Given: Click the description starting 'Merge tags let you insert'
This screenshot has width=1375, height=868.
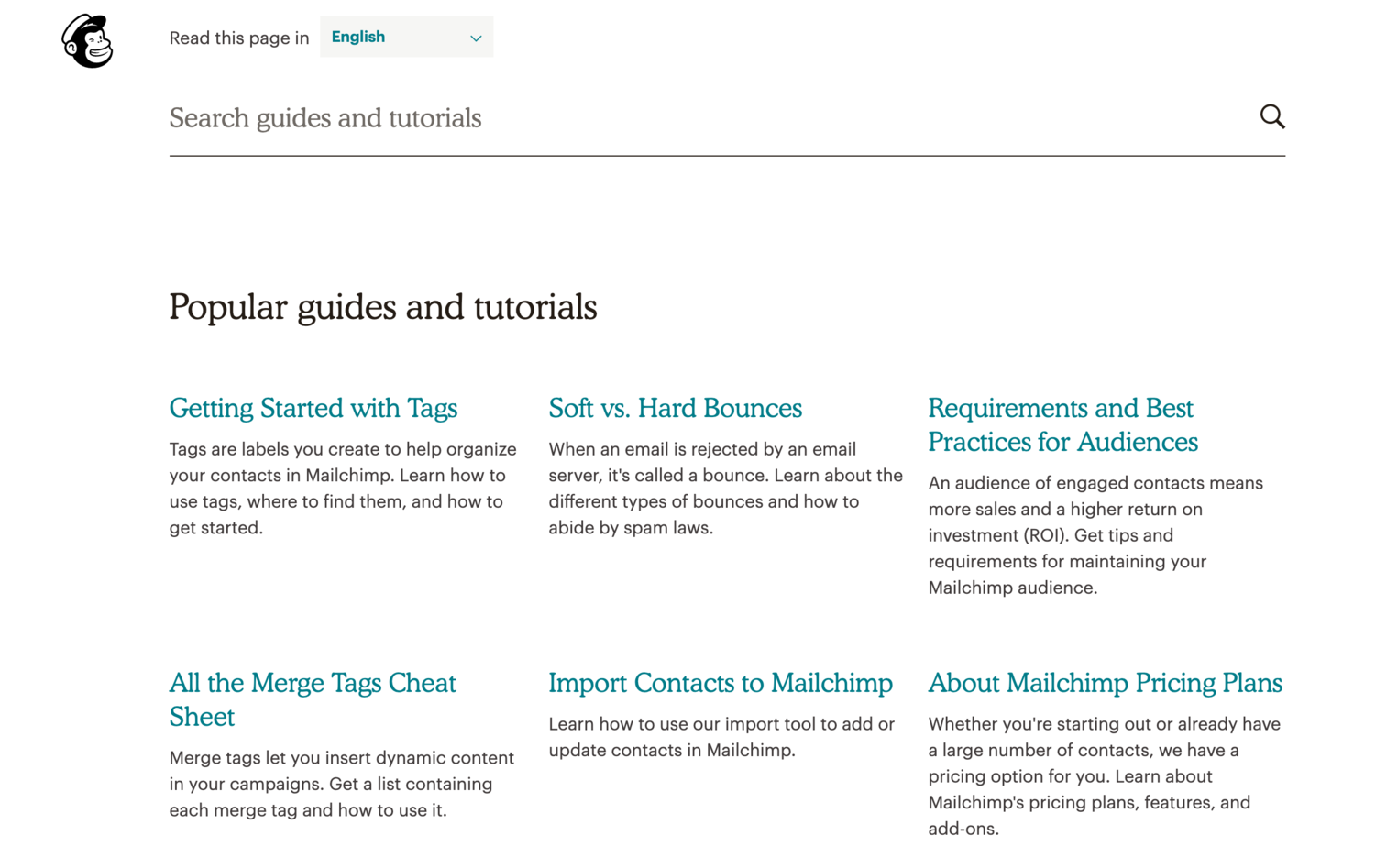Looking at the screenshot, I should (342, 784).
